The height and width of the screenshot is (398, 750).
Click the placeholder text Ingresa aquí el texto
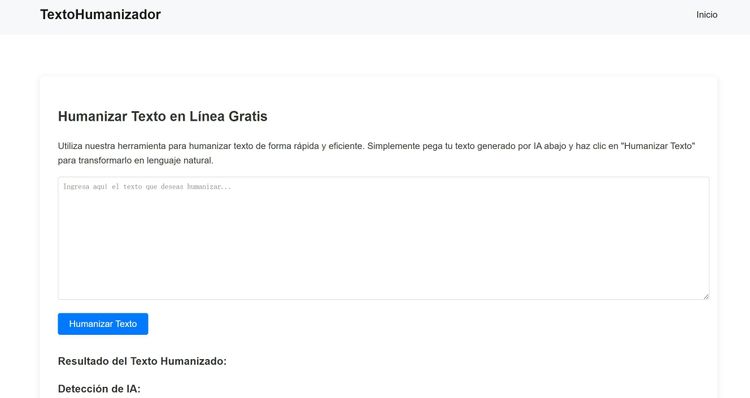tap(147, 187)
